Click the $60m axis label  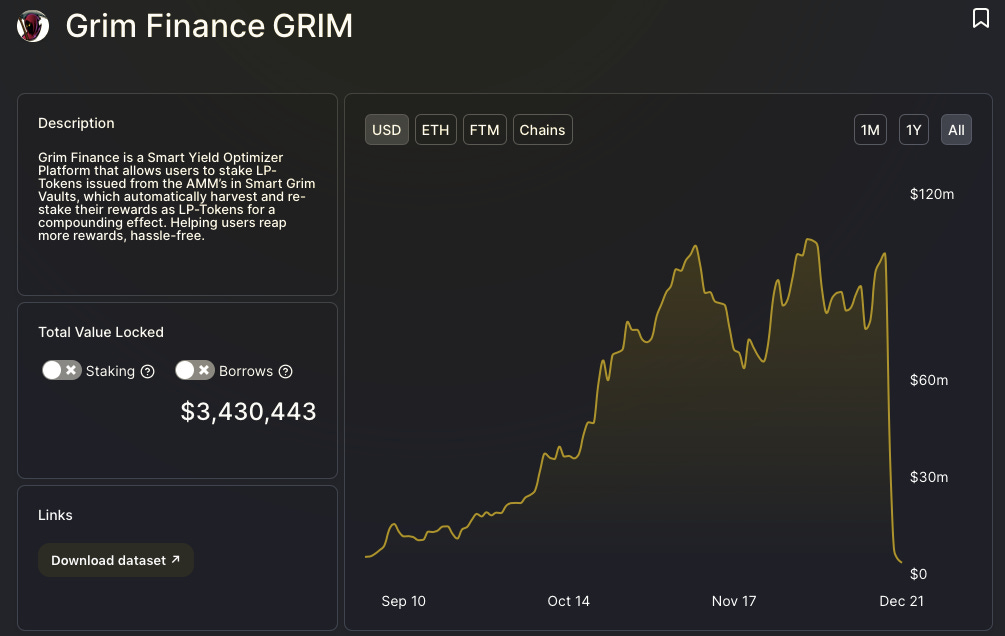pos(929,380)
